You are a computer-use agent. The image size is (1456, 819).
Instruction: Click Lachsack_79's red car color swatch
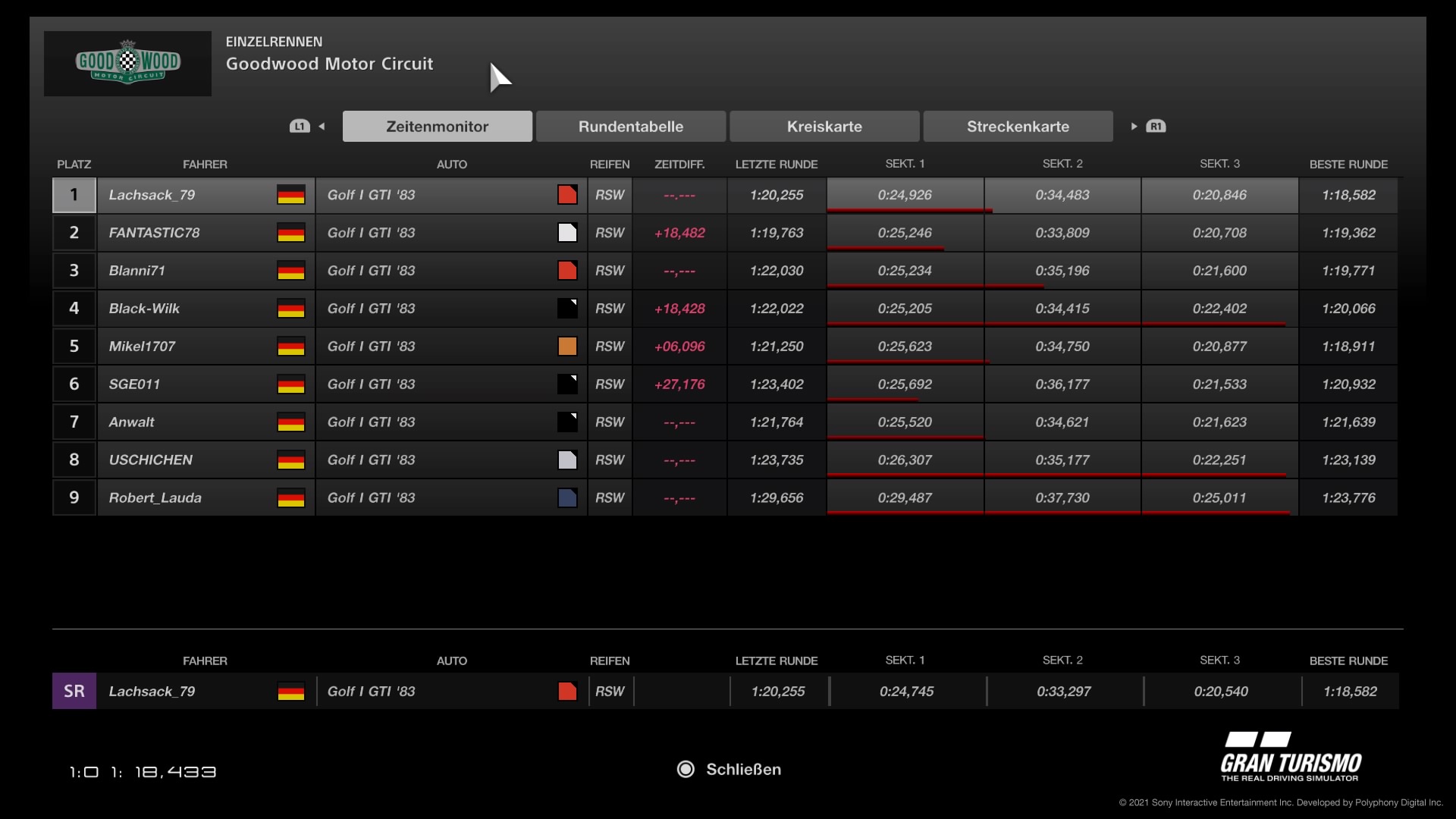(x=567, y=195)
